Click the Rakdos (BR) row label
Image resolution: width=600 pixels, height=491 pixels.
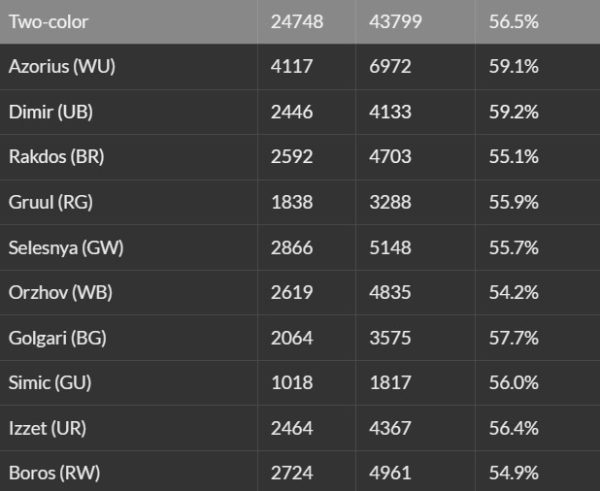point(54,157)
